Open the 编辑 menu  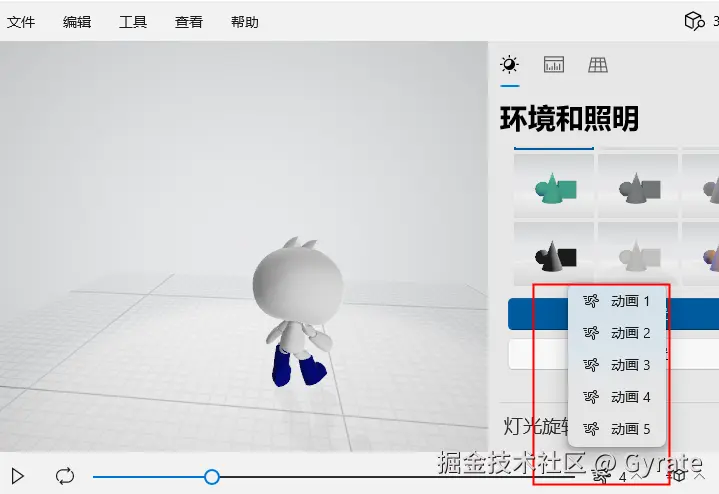(77, 22)
